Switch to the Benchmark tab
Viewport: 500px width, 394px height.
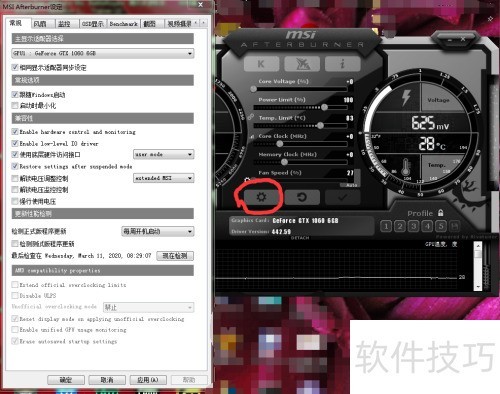[124, 24]
